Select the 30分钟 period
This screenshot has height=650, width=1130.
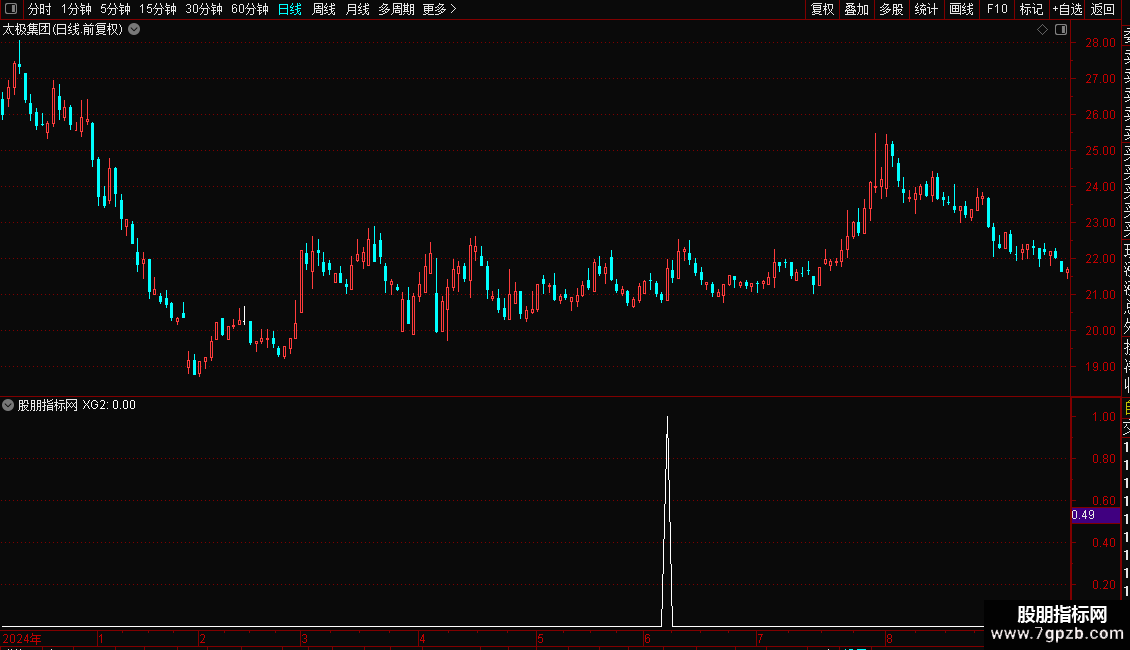tap(204, 9)
